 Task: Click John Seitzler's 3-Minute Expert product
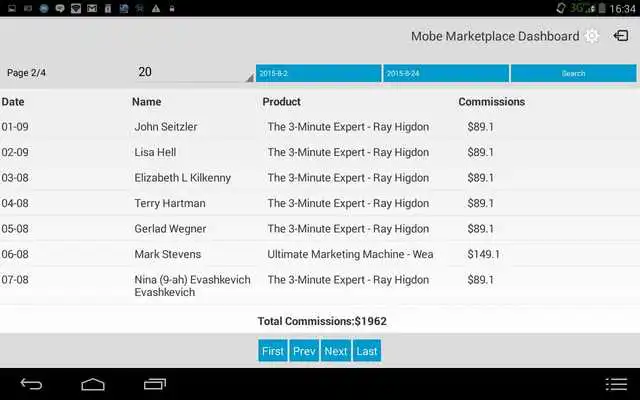[x=348, y=127]
